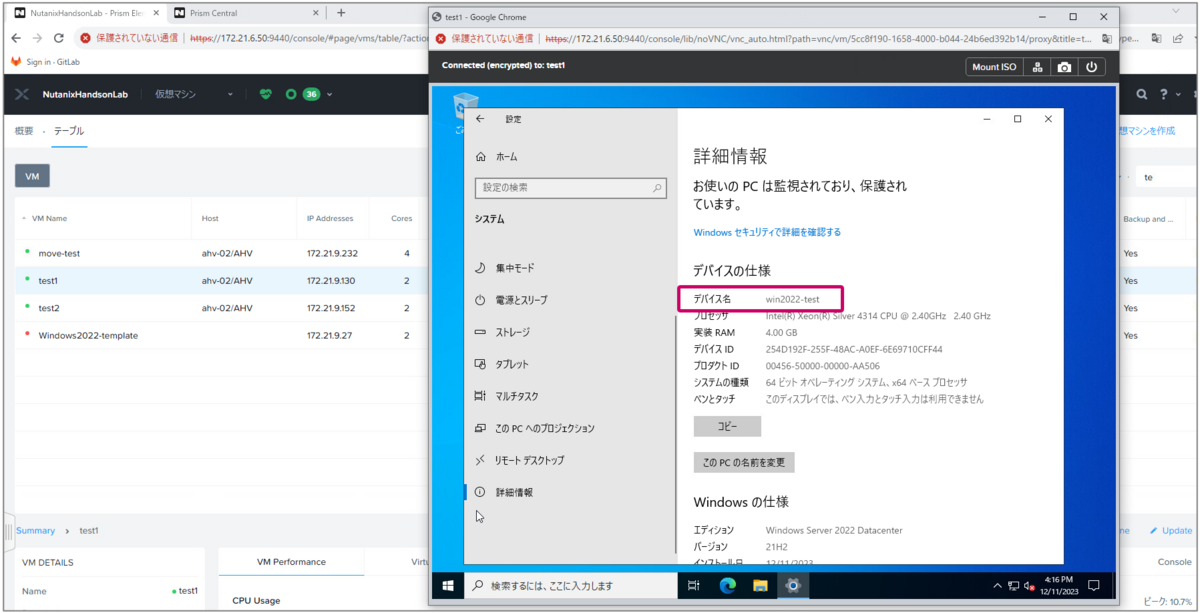Switch to テーブル (Table) tab
The image size is (1200, 613).
coord(69,131)
